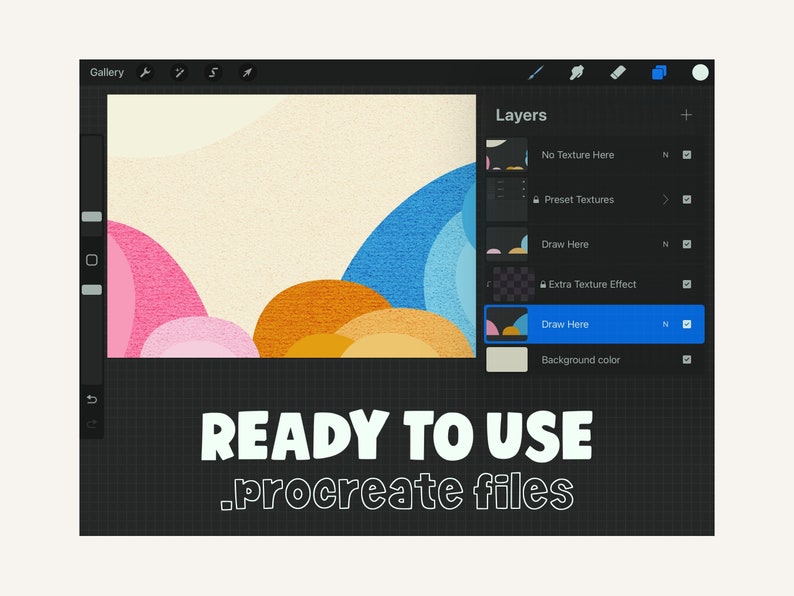Toggle visibility of Background color layer

[x=687, y=360]
